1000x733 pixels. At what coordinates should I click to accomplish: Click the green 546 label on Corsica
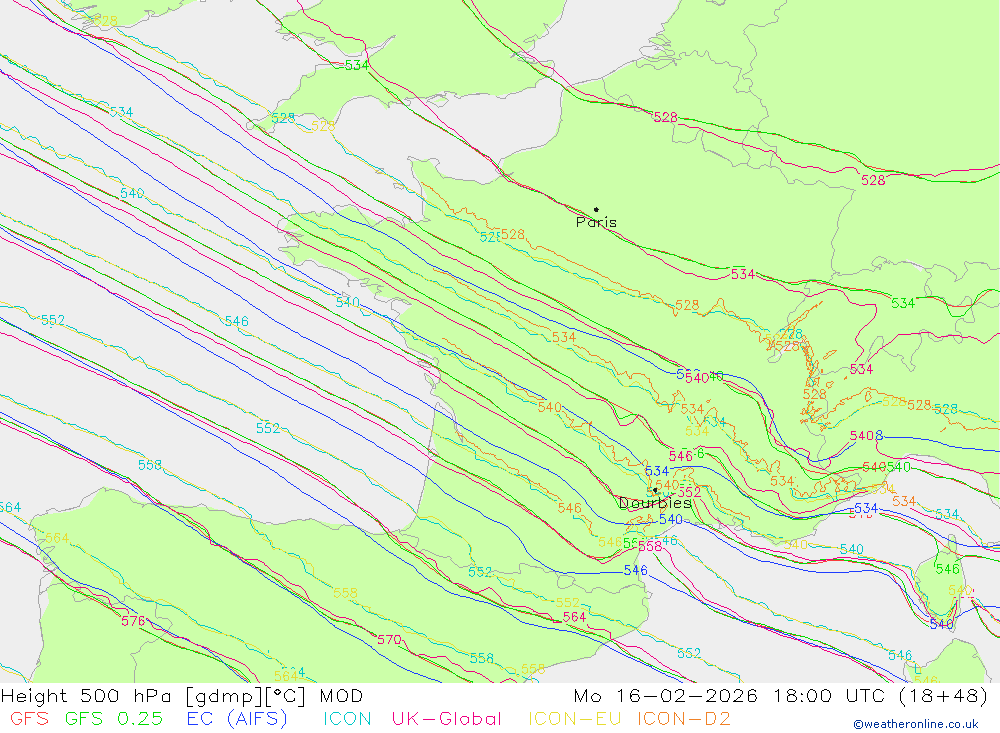[948, 568]
